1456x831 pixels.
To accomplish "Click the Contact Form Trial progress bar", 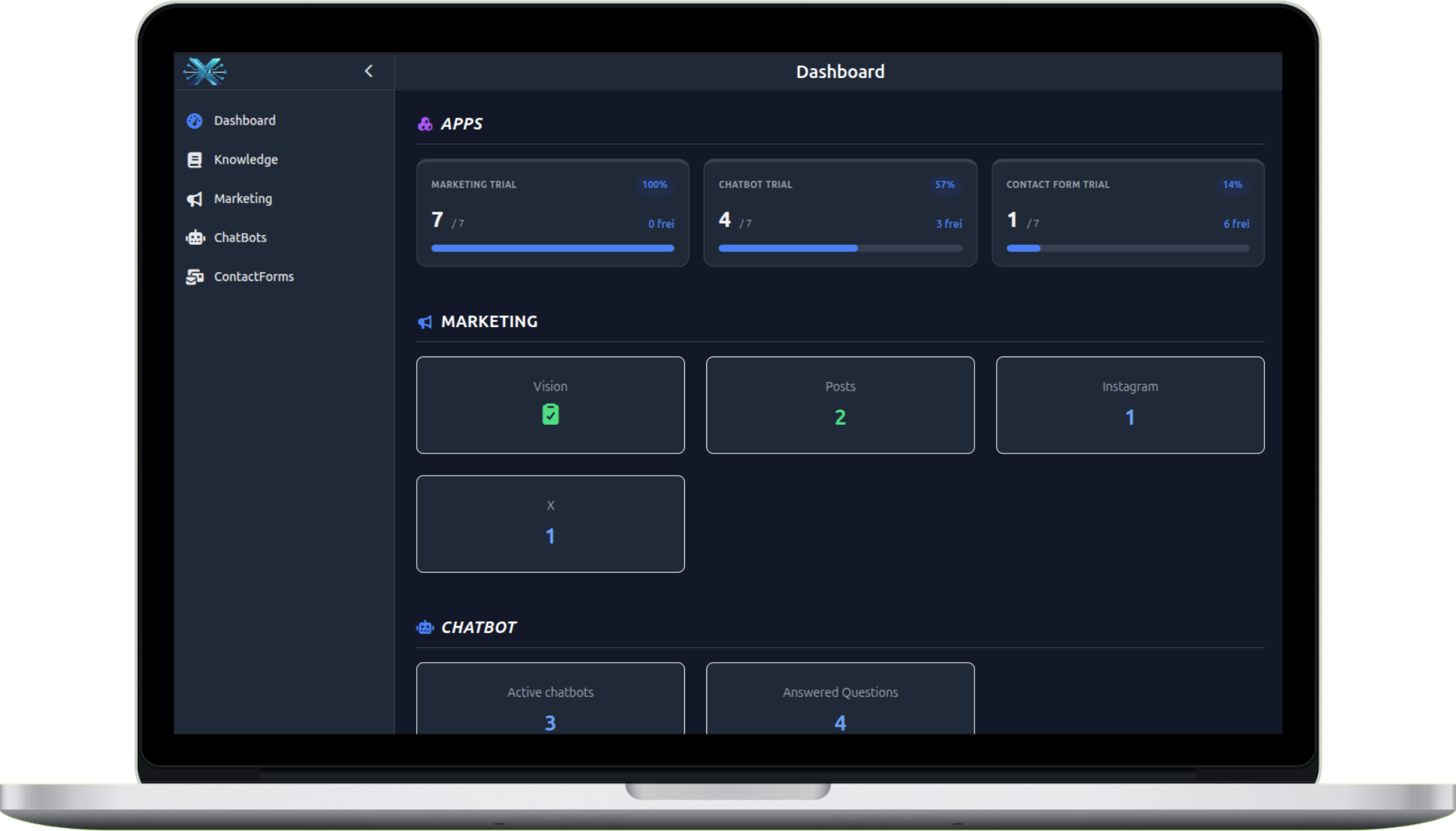I will tap(1128, 248).
